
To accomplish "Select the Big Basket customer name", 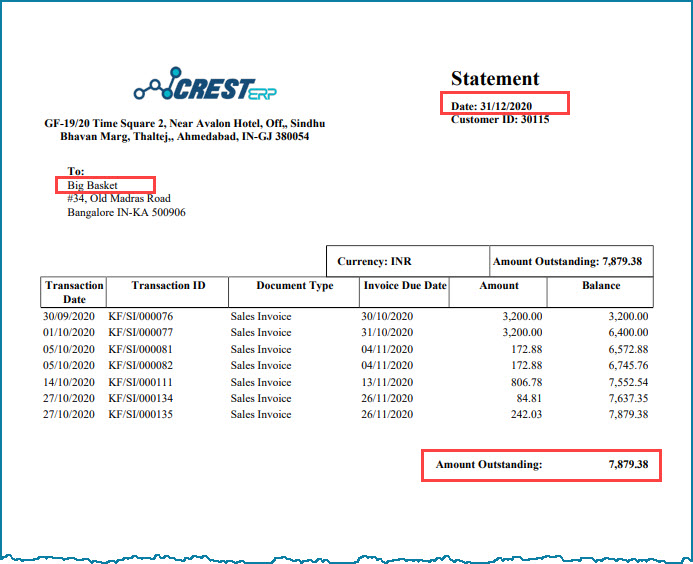I will pyautogui.click(x=92, y=185).
